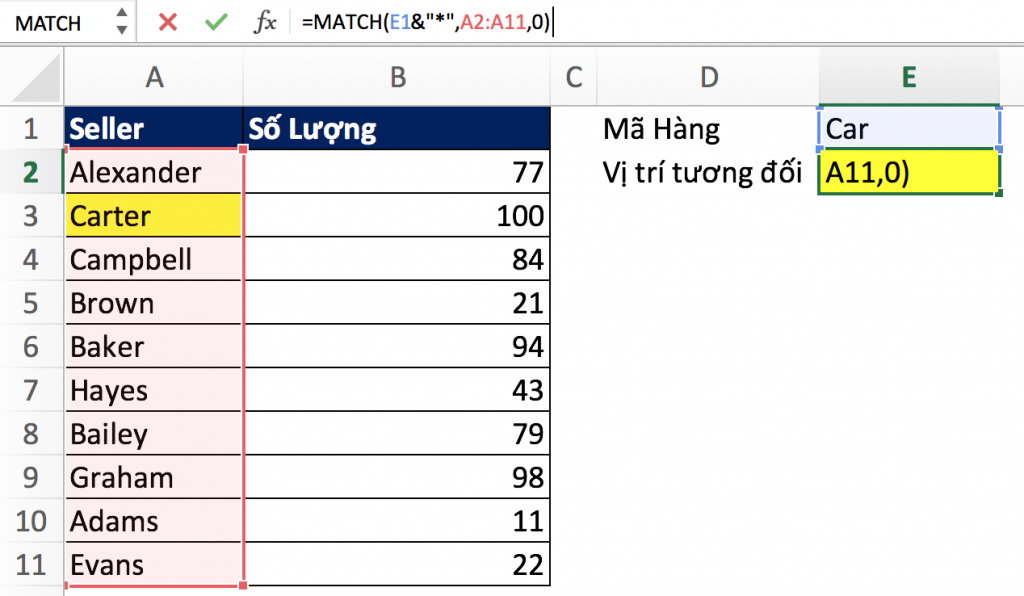The height and width of the screenshot is (596, 1024).
Task: Click the Số Lượng header cell
Action: (x=397, y=128)
